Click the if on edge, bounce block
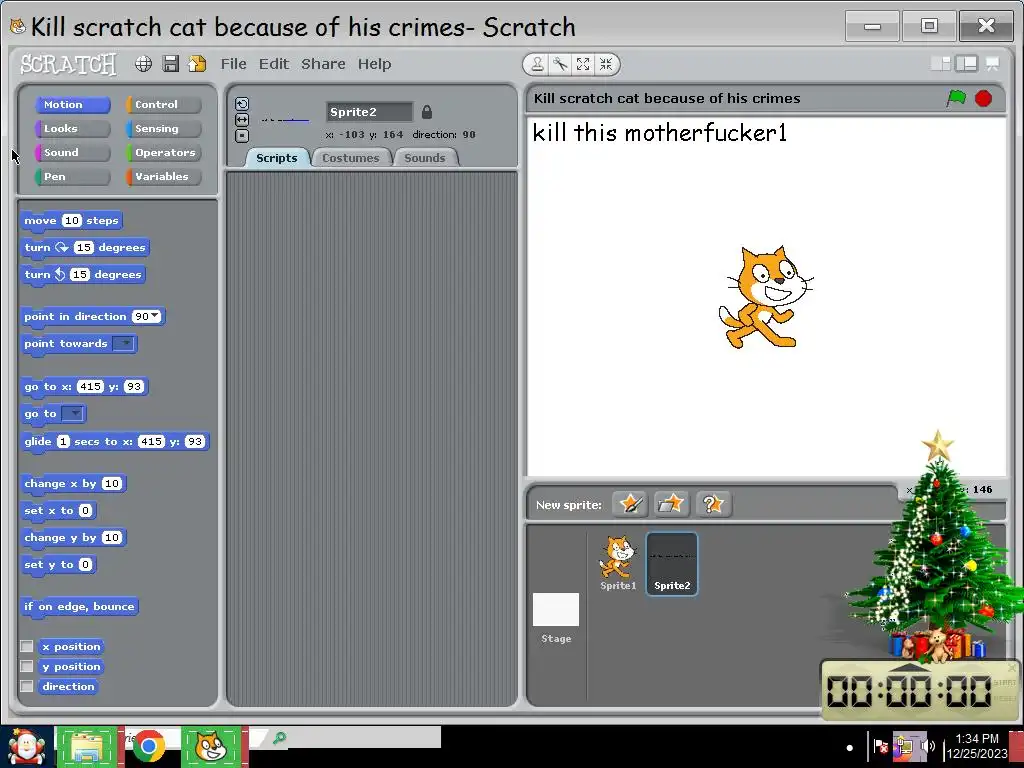 [x=79, y=607]
